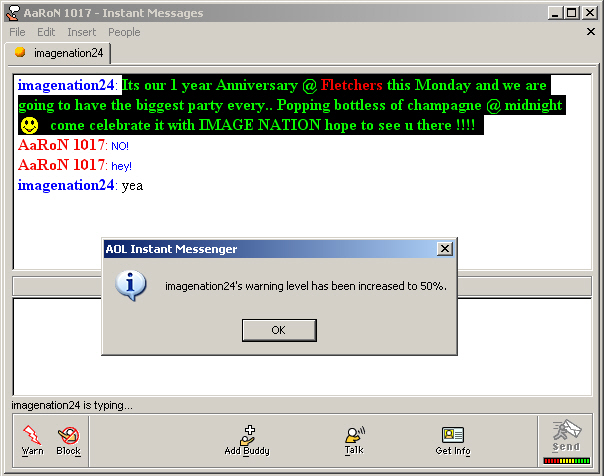This screenshot has width=604, height=476.
Task: Click the Send message icon
Action: pos(566,430)
